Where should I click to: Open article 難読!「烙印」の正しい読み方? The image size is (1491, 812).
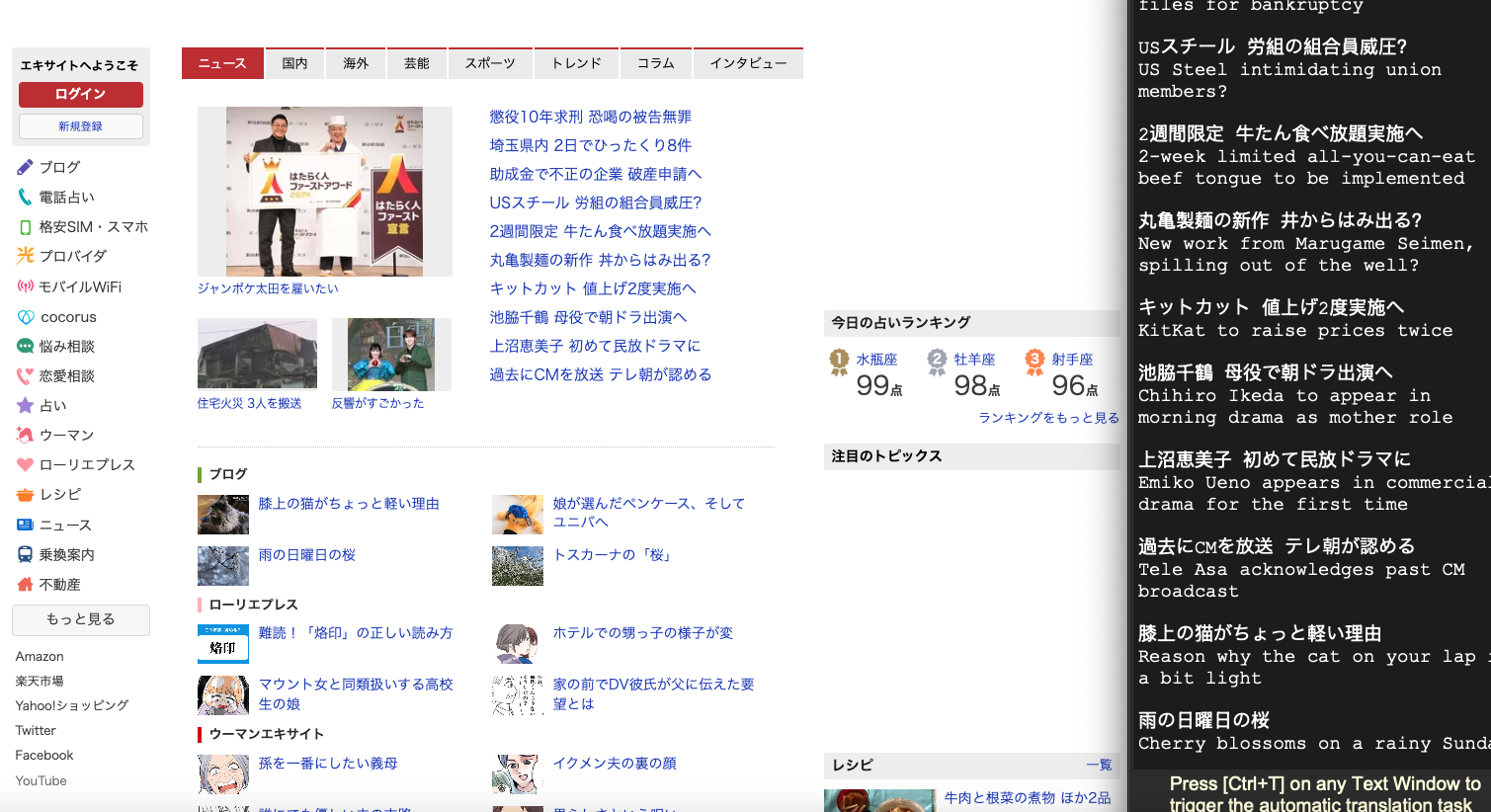[x=356, y=633]
